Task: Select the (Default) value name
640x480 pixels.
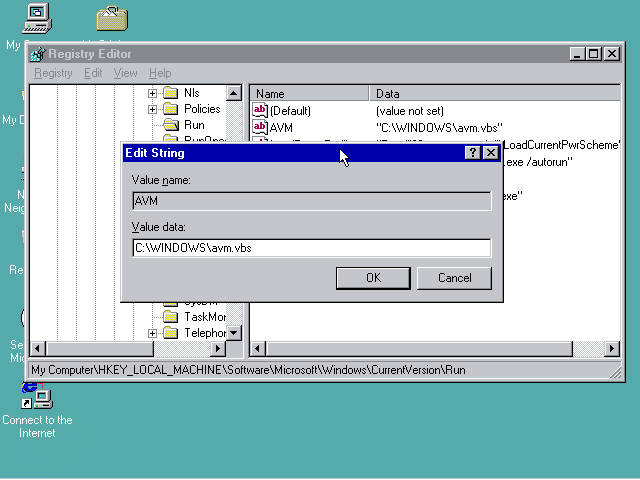Action: [290, 111]
